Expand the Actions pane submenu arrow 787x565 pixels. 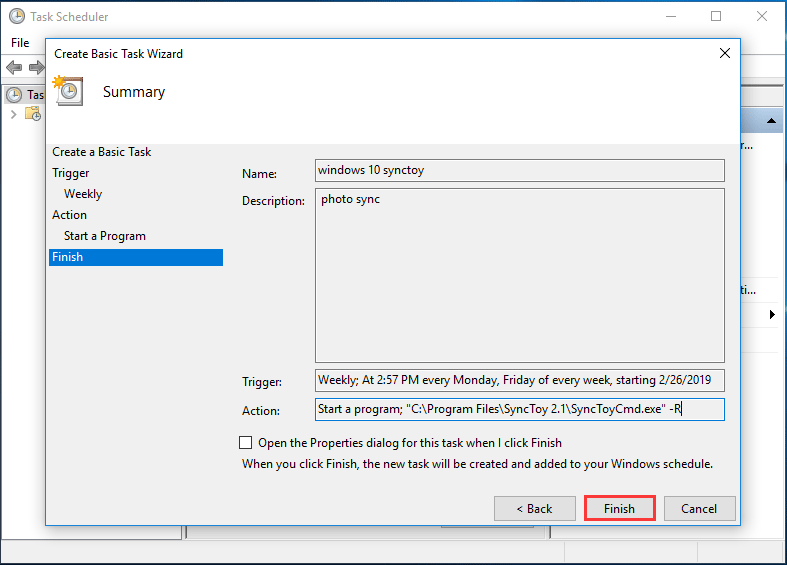point(772,315)
